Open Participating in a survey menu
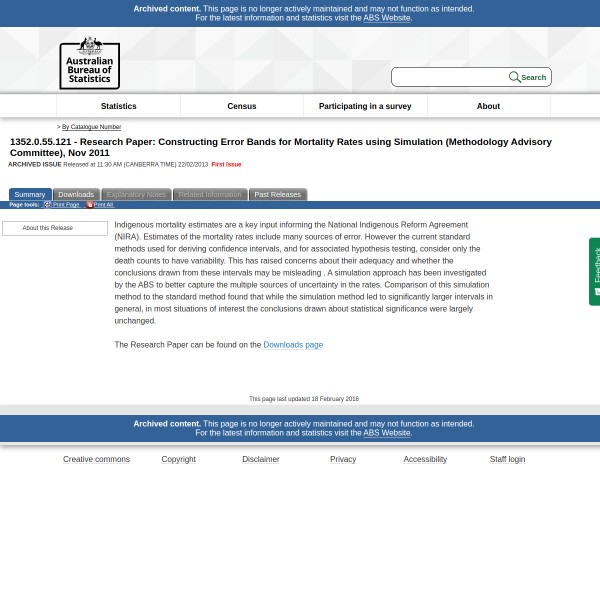The image size is (600, 600). pos(365,106)
